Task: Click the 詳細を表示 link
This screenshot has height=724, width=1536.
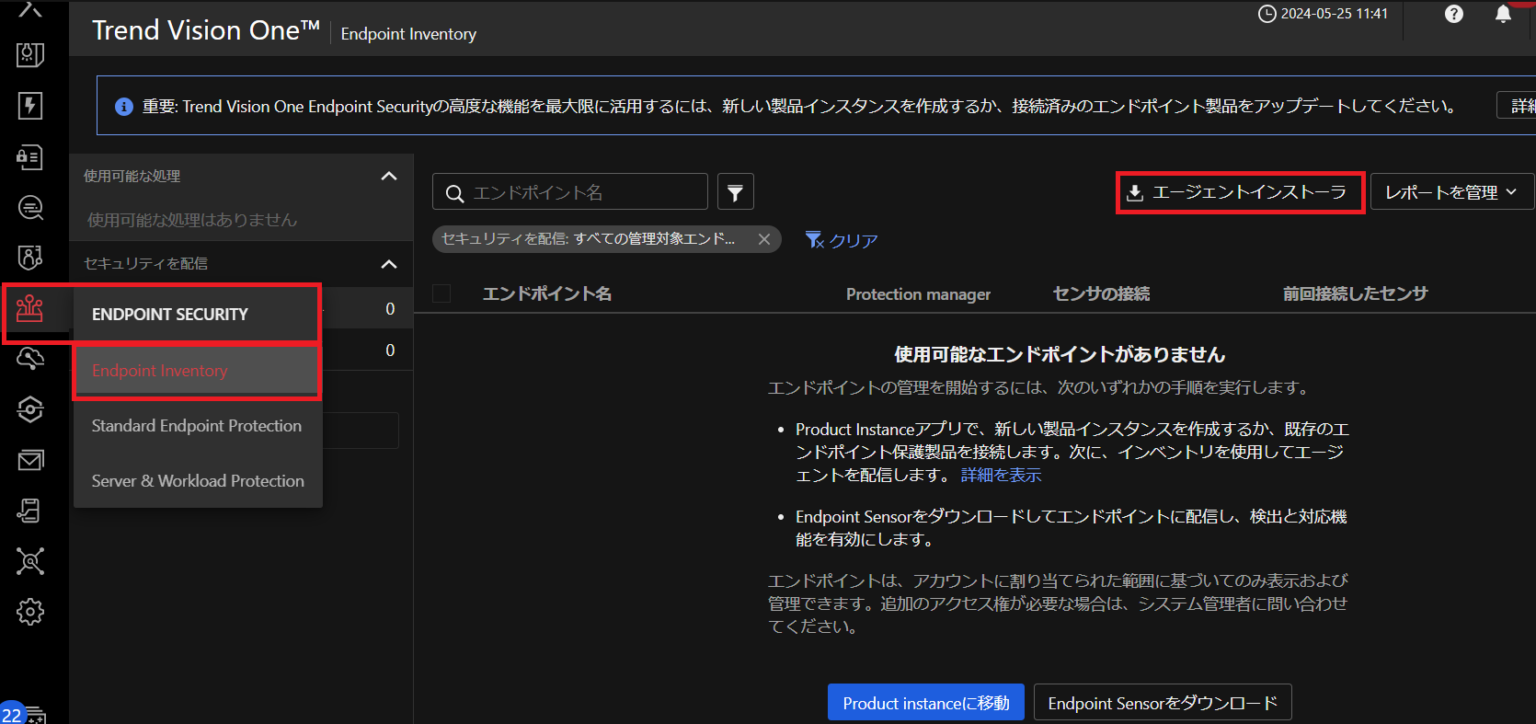Action: coord(1000,474)
